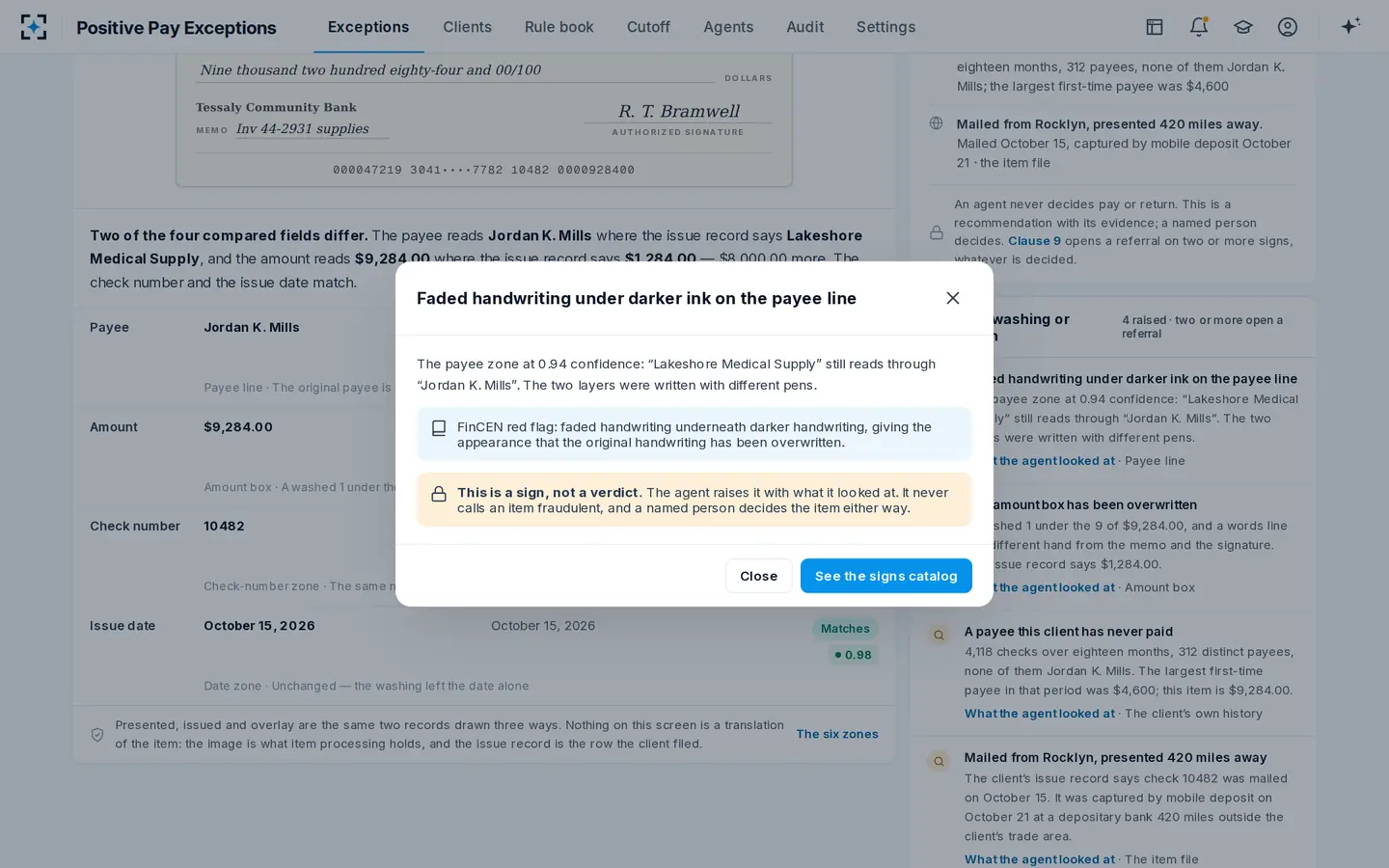Open the Agents tab
Viewport: 1389px width, 868px height.
pyautogui.click(x=728, y=27)
